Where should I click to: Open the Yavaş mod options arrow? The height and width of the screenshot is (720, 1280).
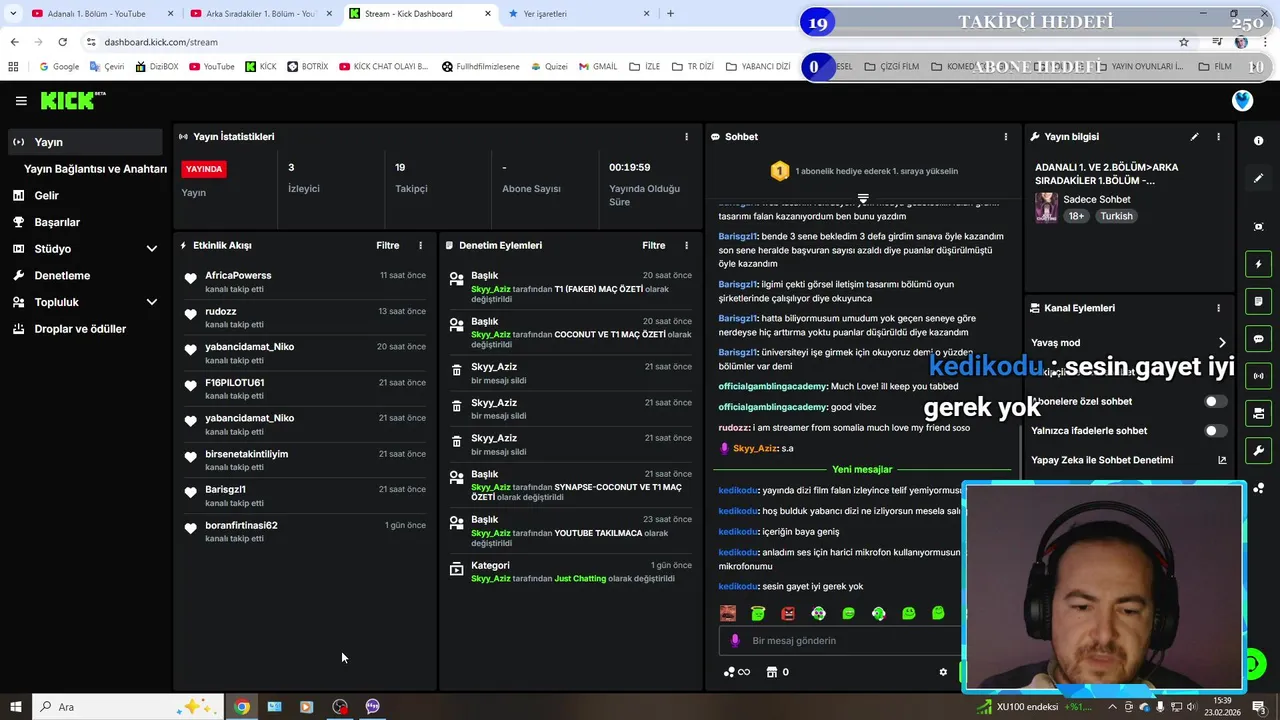click(x=1221, y=342)
